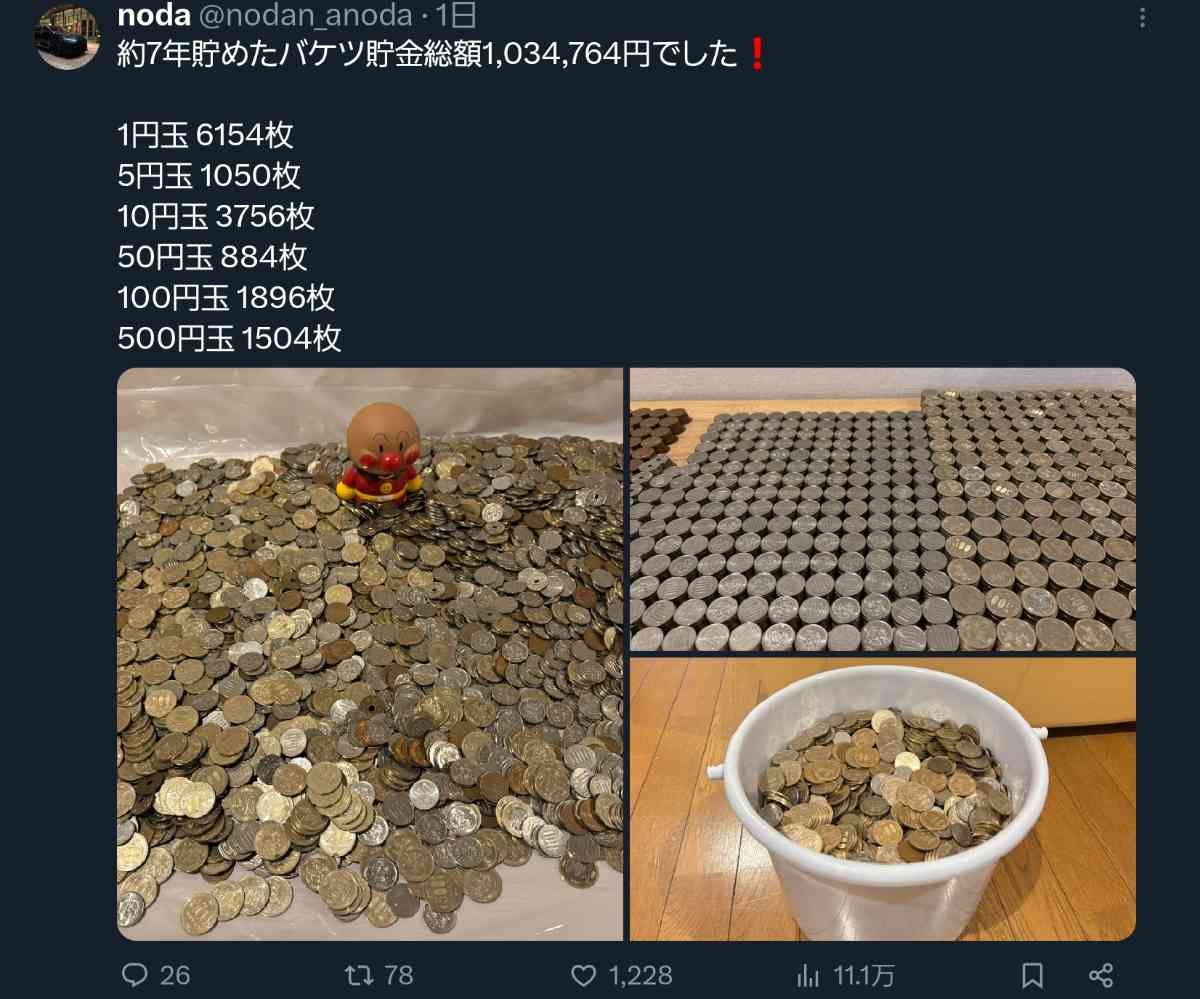Viewport: 1200px width, 999px height.
Task: Open the white bucket of coins photo
Action: tap(883, 799)
